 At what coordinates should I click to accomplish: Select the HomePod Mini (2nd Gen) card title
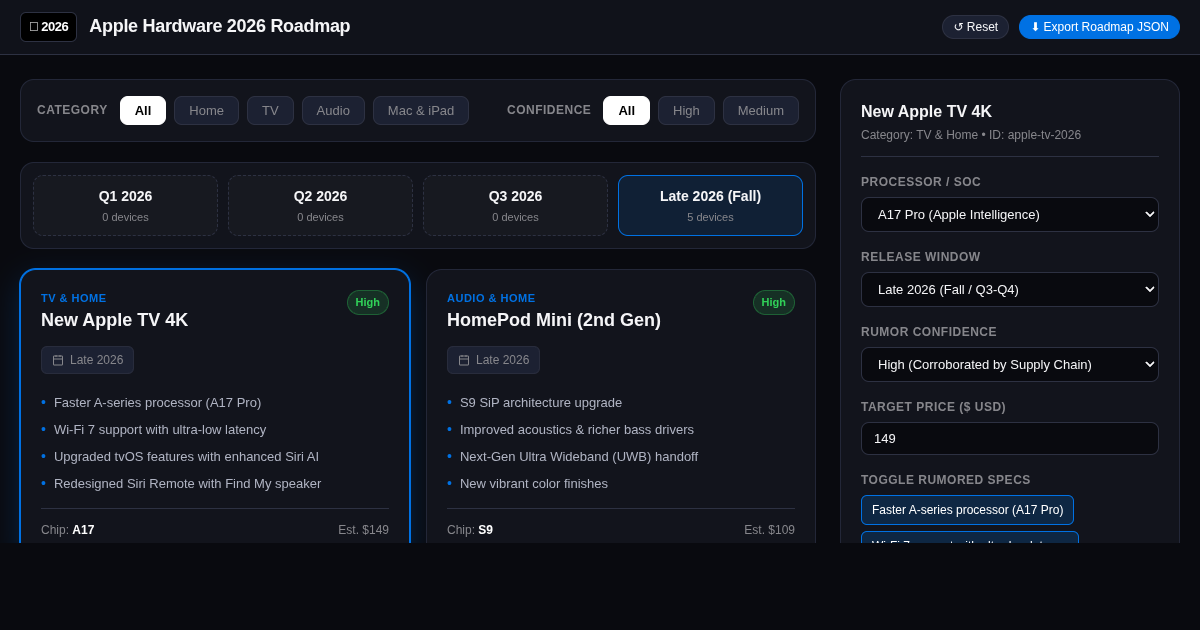click(x=554, y=320)
